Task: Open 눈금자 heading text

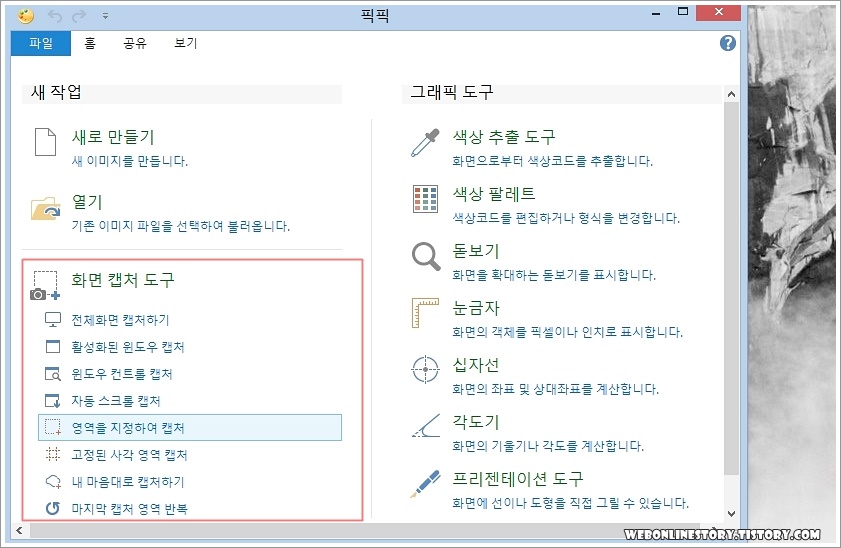Action: click(476, 307)
